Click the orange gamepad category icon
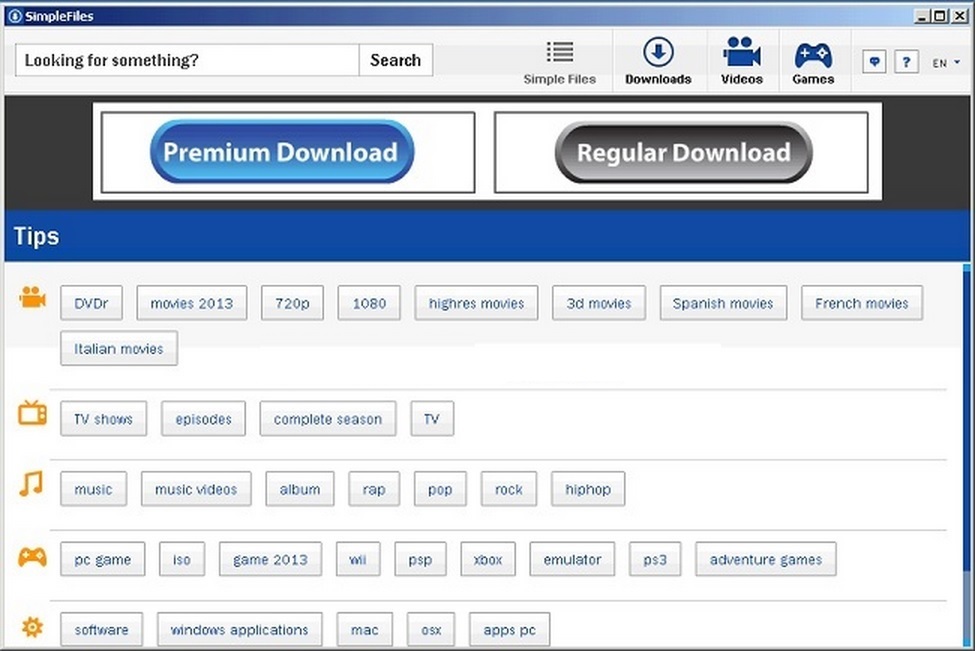976x651 pixels. coord(32,556)
